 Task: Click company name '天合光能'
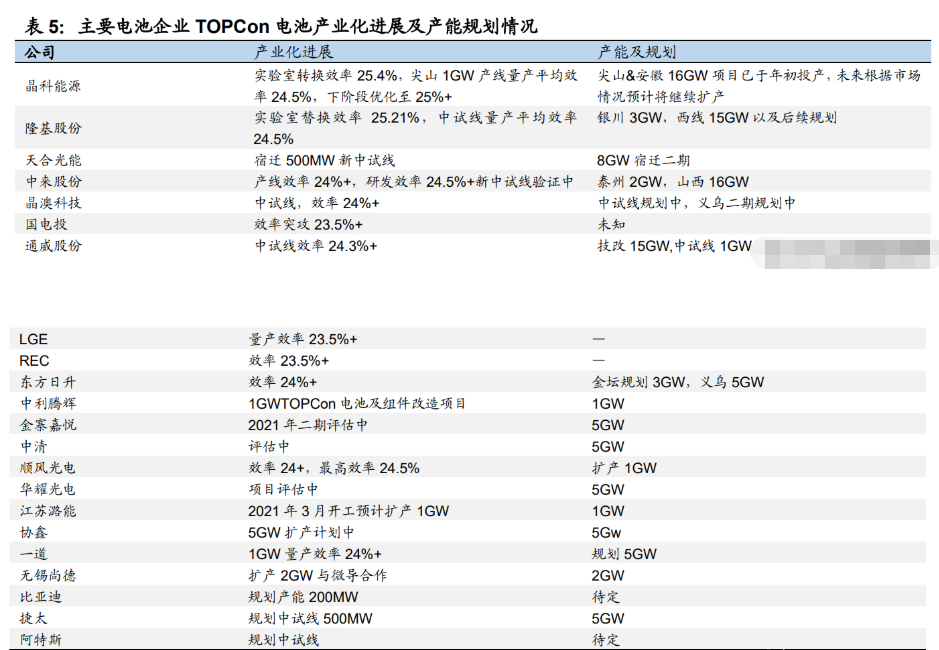[x=53, y=161]
